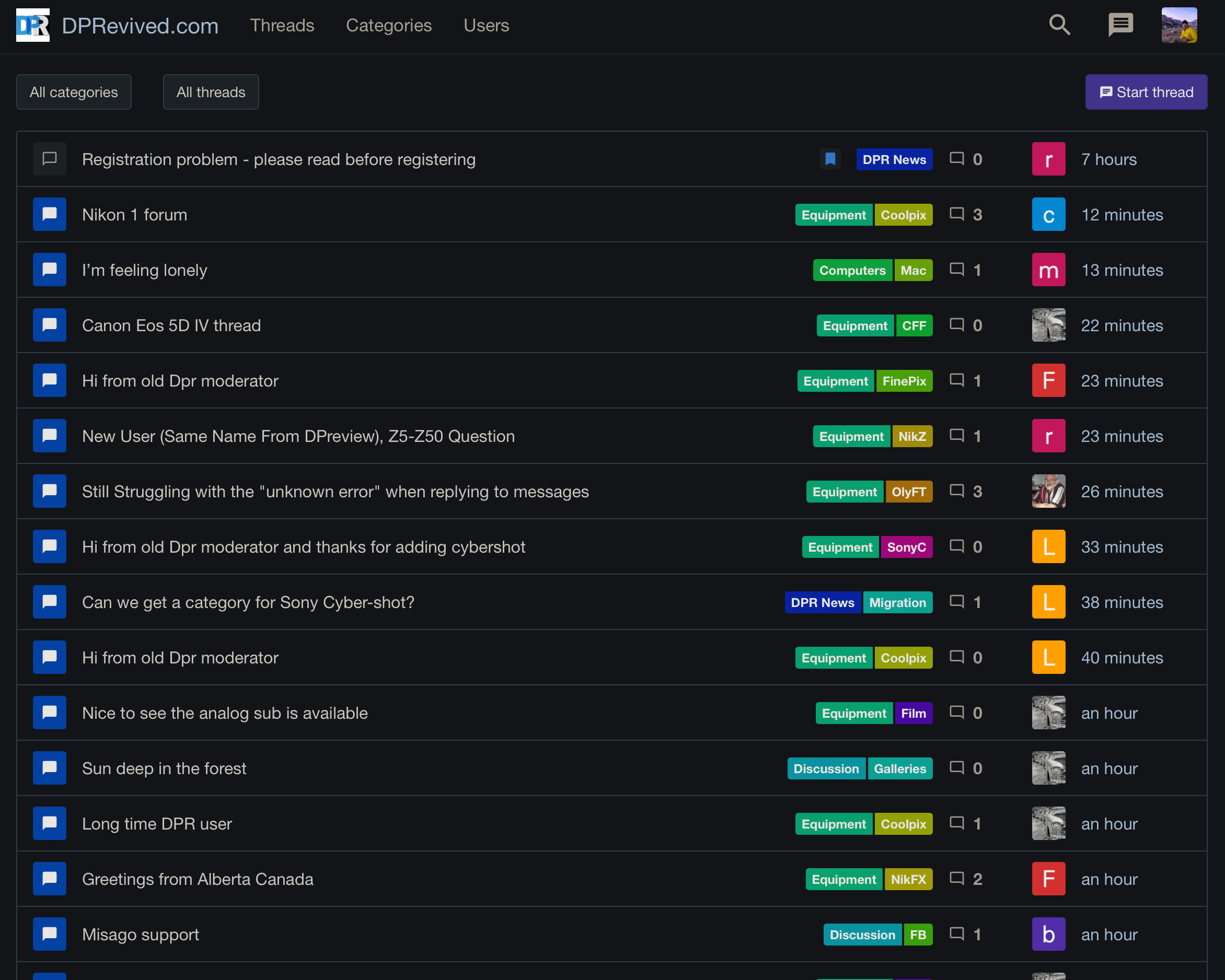Click the unread icon for Nikon 1 forum
This screenshot has height=980, width=1225.
(x=50, y=215)
